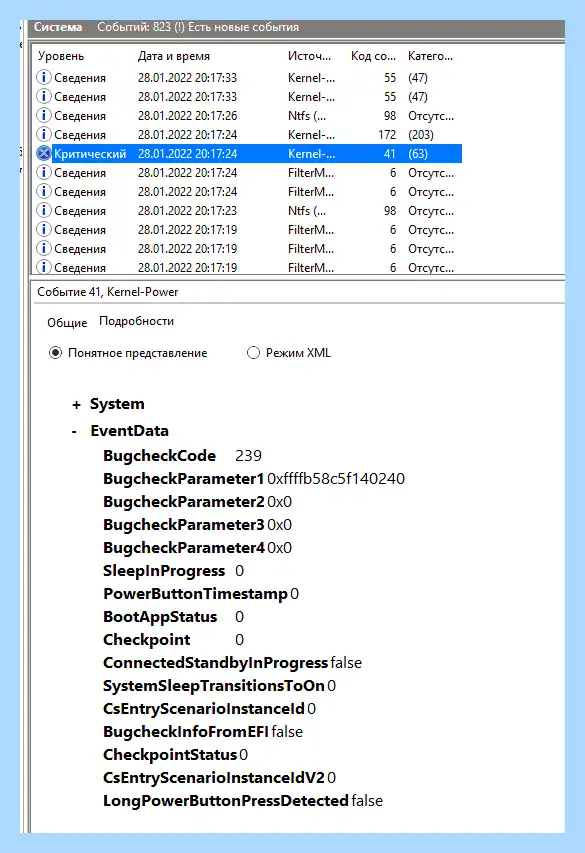Click BugcheckParameter1 label
Viewport: 585px width, 853px height.
point(183,479)
